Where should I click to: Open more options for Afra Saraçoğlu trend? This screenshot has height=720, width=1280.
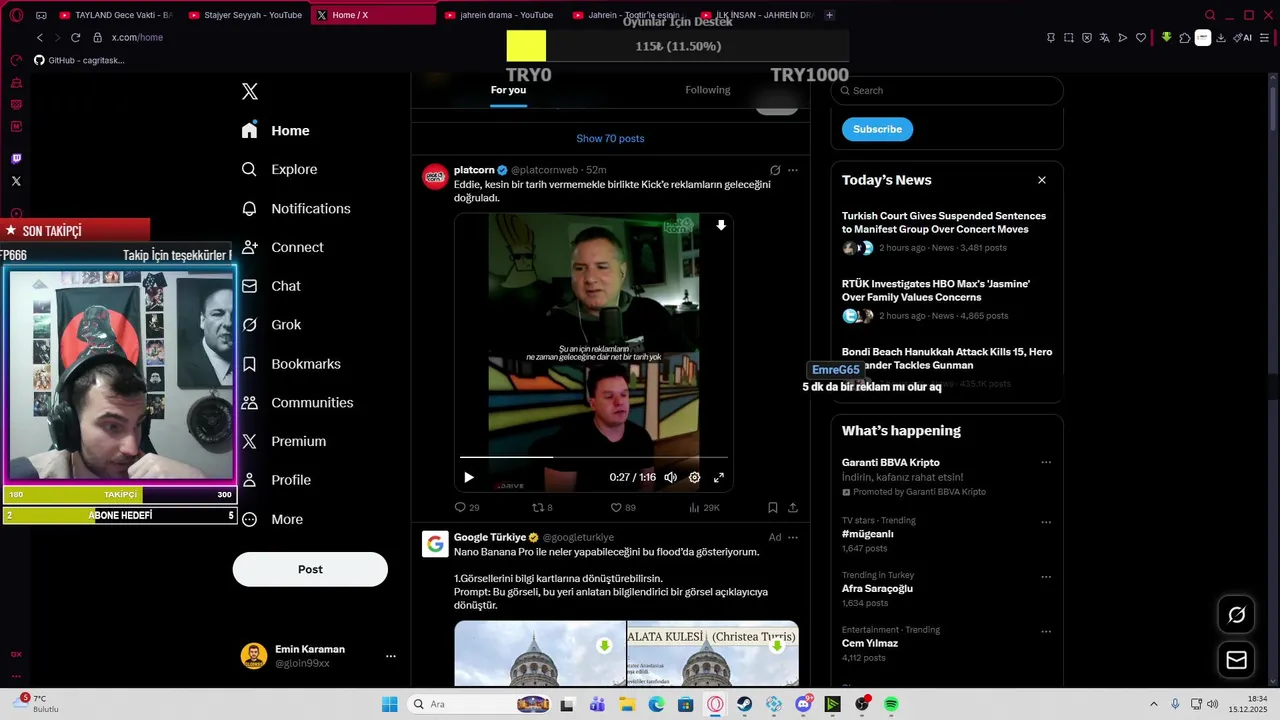pos(1046,577)
